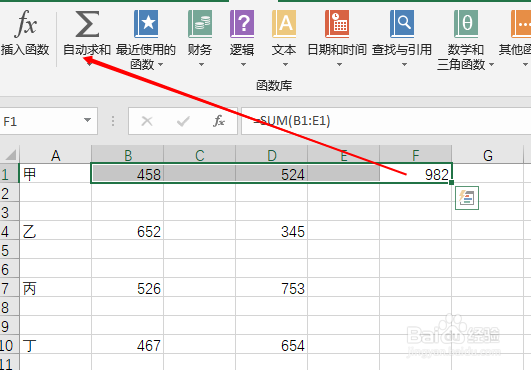Expand the Lookup and Reference dropdown arrow
531x370 pixels.
click(404, 64)
